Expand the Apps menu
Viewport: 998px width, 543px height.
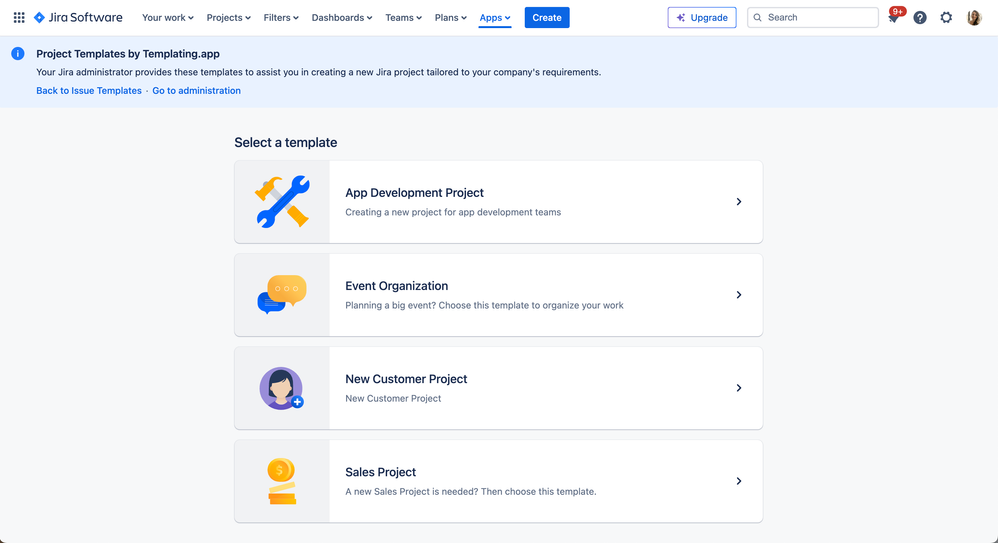[x=495, y=18]
